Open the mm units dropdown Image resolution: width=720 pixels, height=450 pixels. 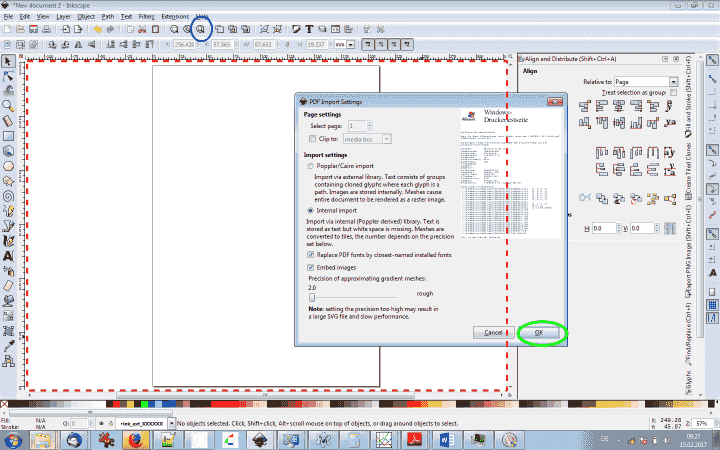[x=345, y=45]
